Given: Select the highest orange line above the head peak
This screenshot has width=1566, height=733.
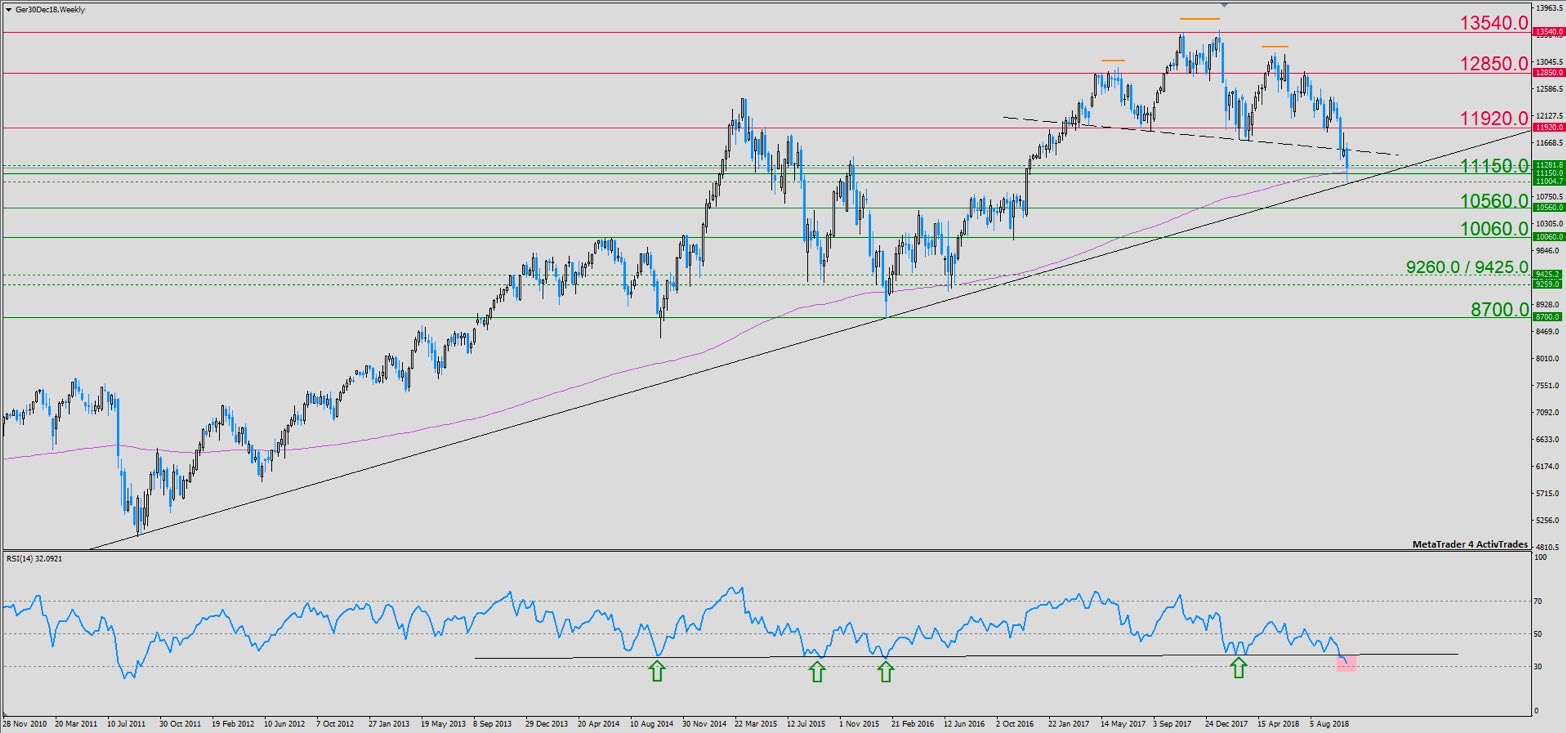Looking at the screenshot, I should [1199, 19].
